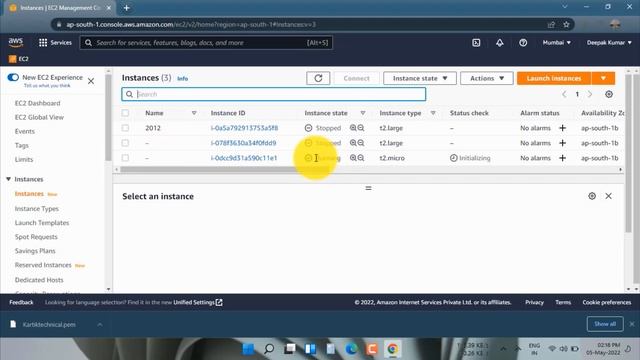640x360 pixels.
Task: Open CloudShell icon in top bar
Action: [x=476, y=42]
